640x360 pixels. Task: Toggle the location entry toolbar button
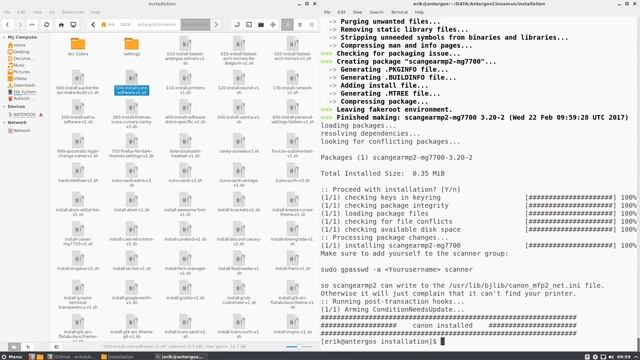[237, 24]
